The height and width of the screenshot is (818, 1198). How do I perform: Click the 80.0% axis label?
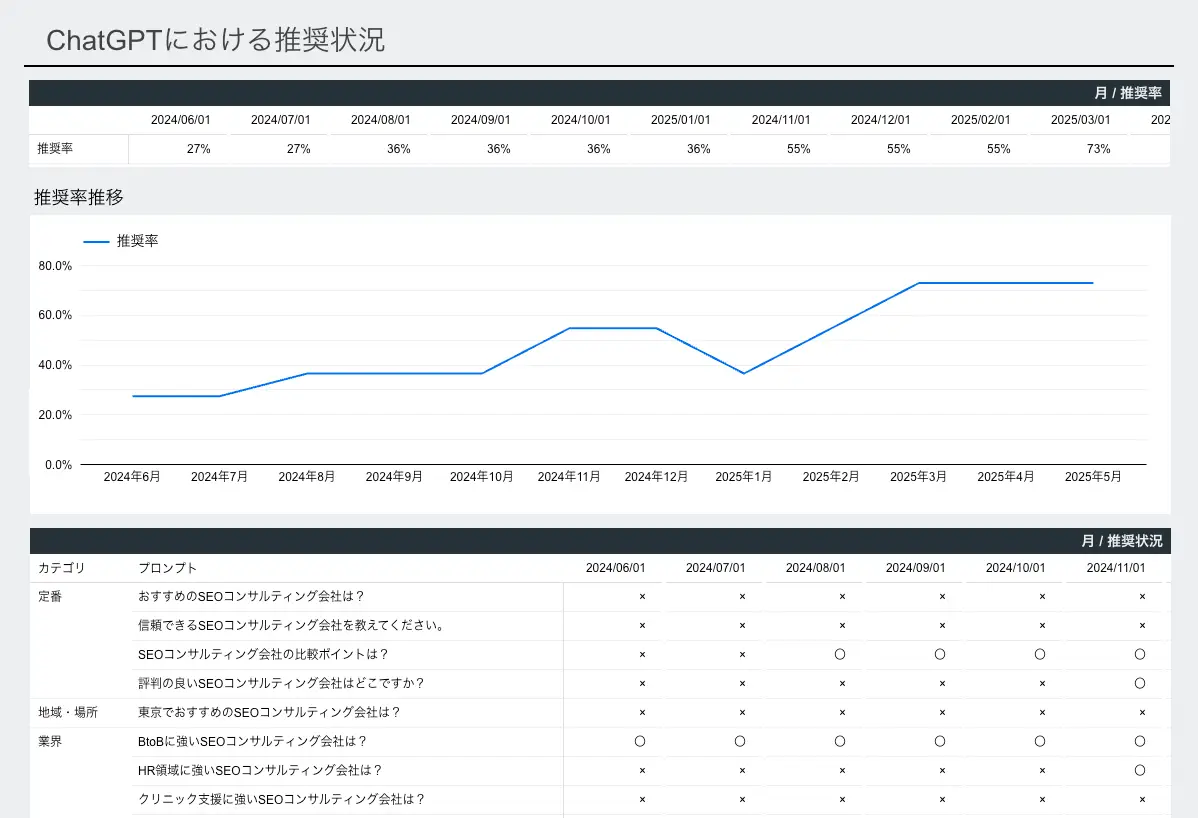click(x=55, y=266)
